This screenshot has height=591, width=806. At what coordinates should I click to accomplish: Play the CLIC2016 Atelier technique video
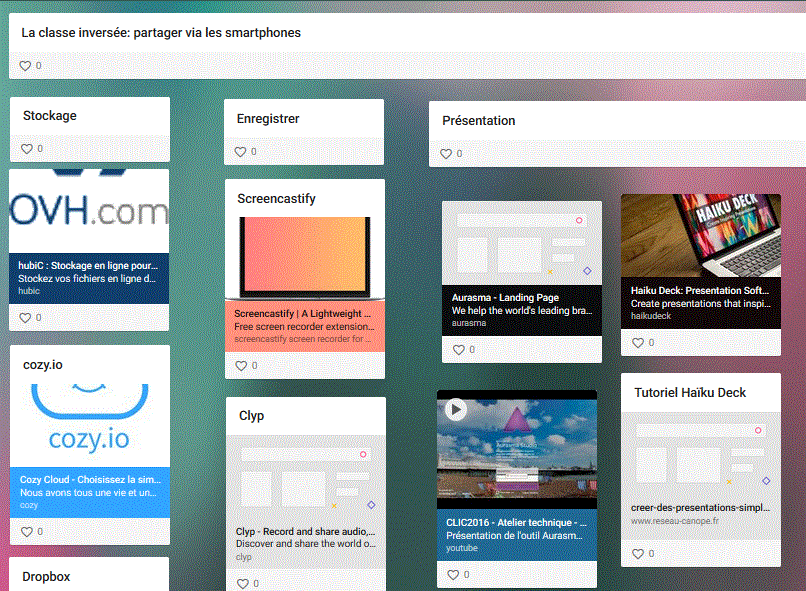pyautogui.click(x=456, y=410)
